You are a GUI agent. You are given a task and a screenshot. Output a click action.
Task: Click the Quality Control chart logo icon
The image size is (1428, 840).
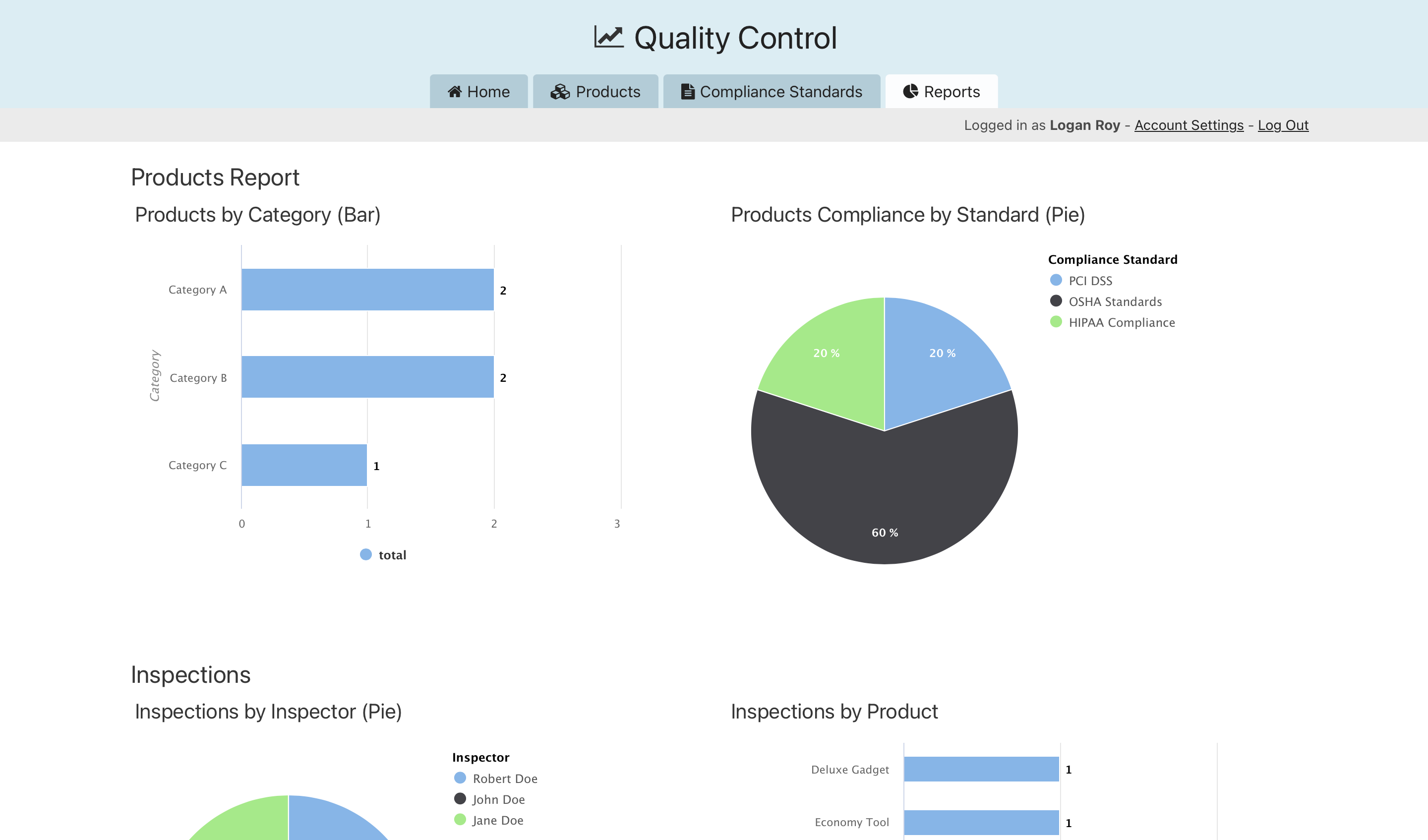608,37
